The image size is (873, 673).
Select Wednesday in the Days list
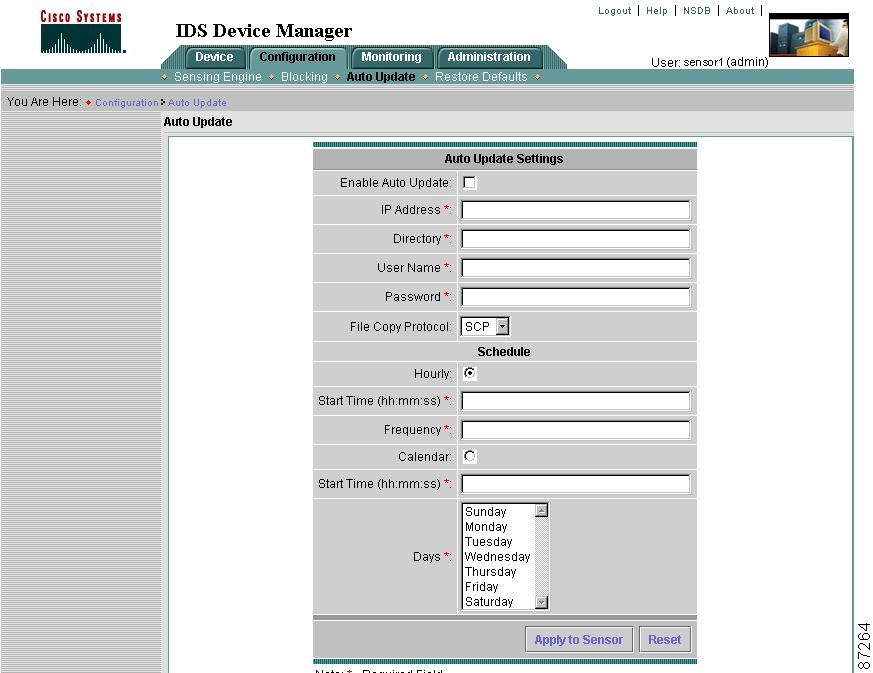497,556
